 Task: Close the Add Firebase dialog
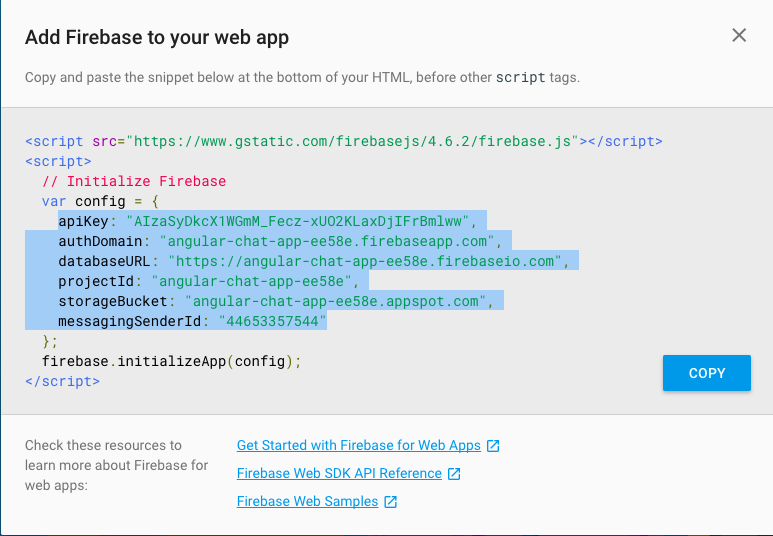point(738,36)
